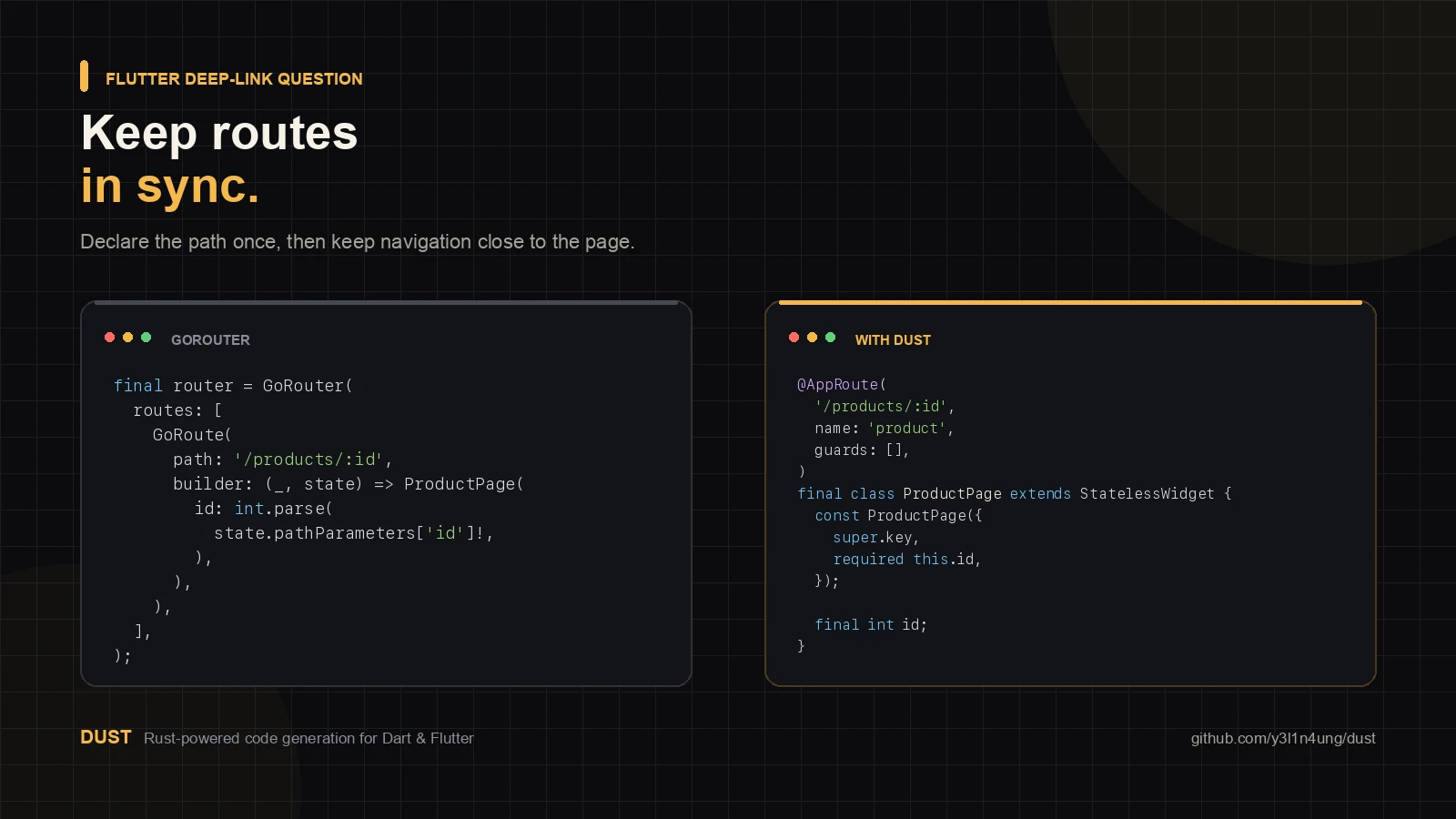Click the DUST logo text in the footer

(106, 737)
